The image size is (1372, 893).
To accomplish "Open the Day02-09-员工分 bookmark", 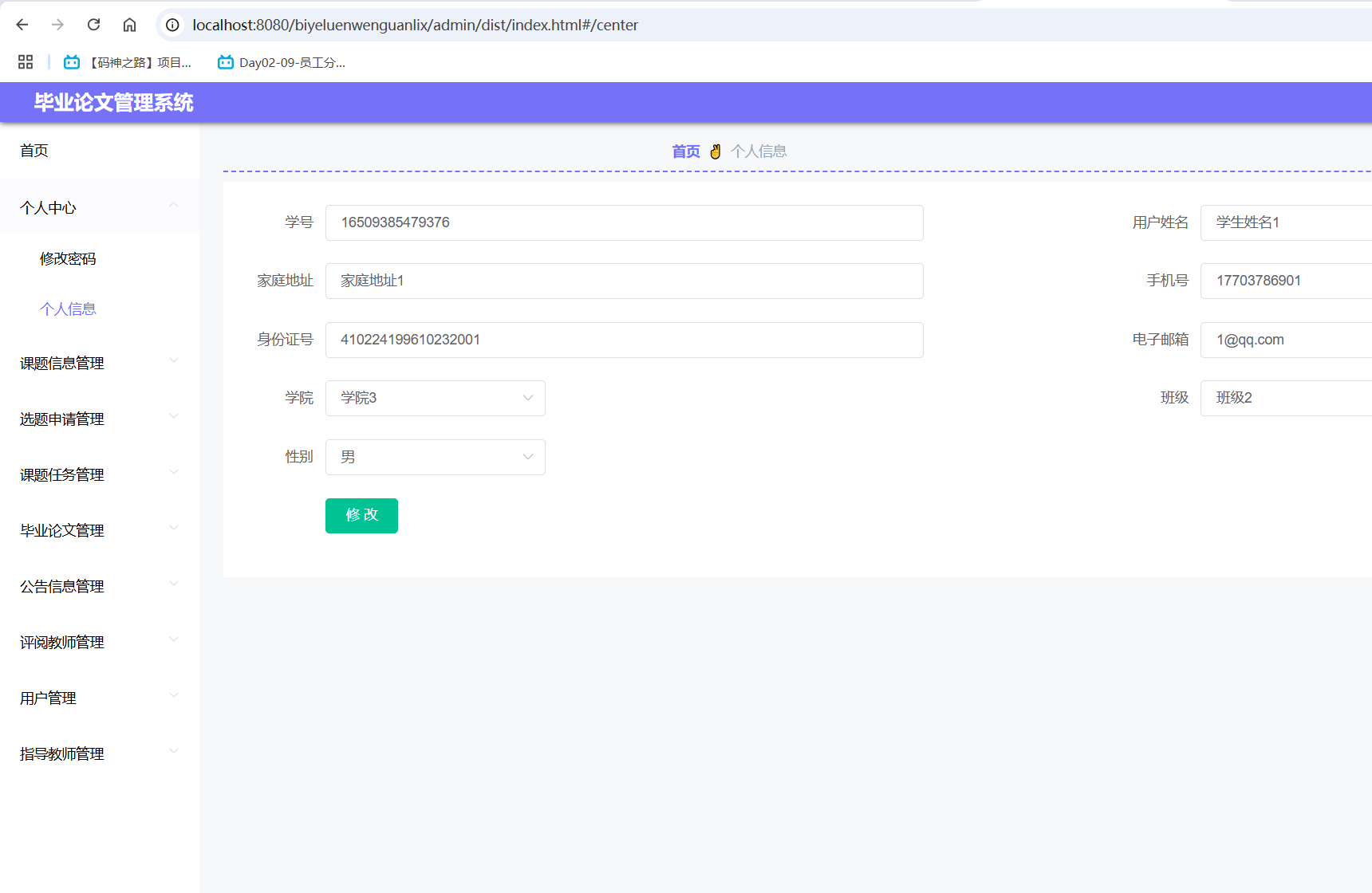I will (282, 62).
